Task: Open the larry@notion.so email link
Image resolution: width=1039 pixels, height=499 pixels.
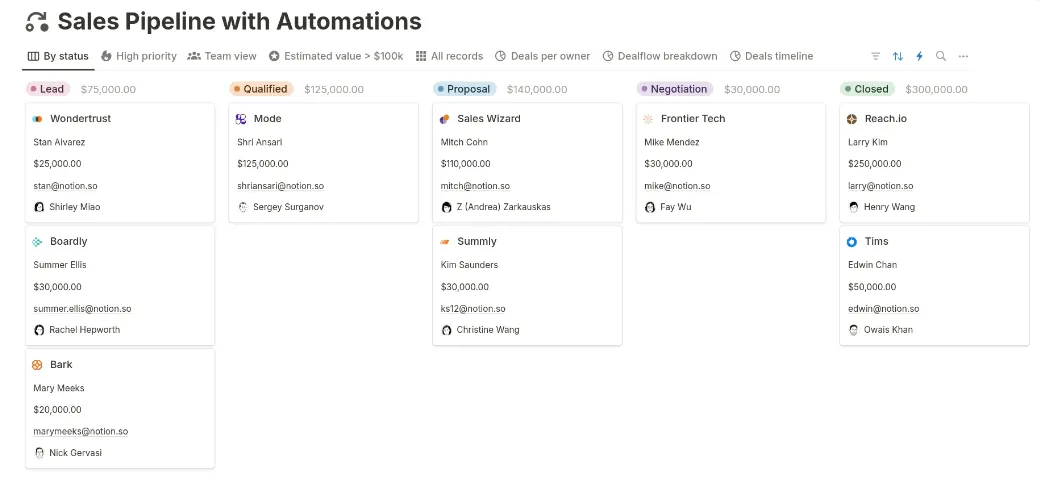Action: tap(881, 186)
